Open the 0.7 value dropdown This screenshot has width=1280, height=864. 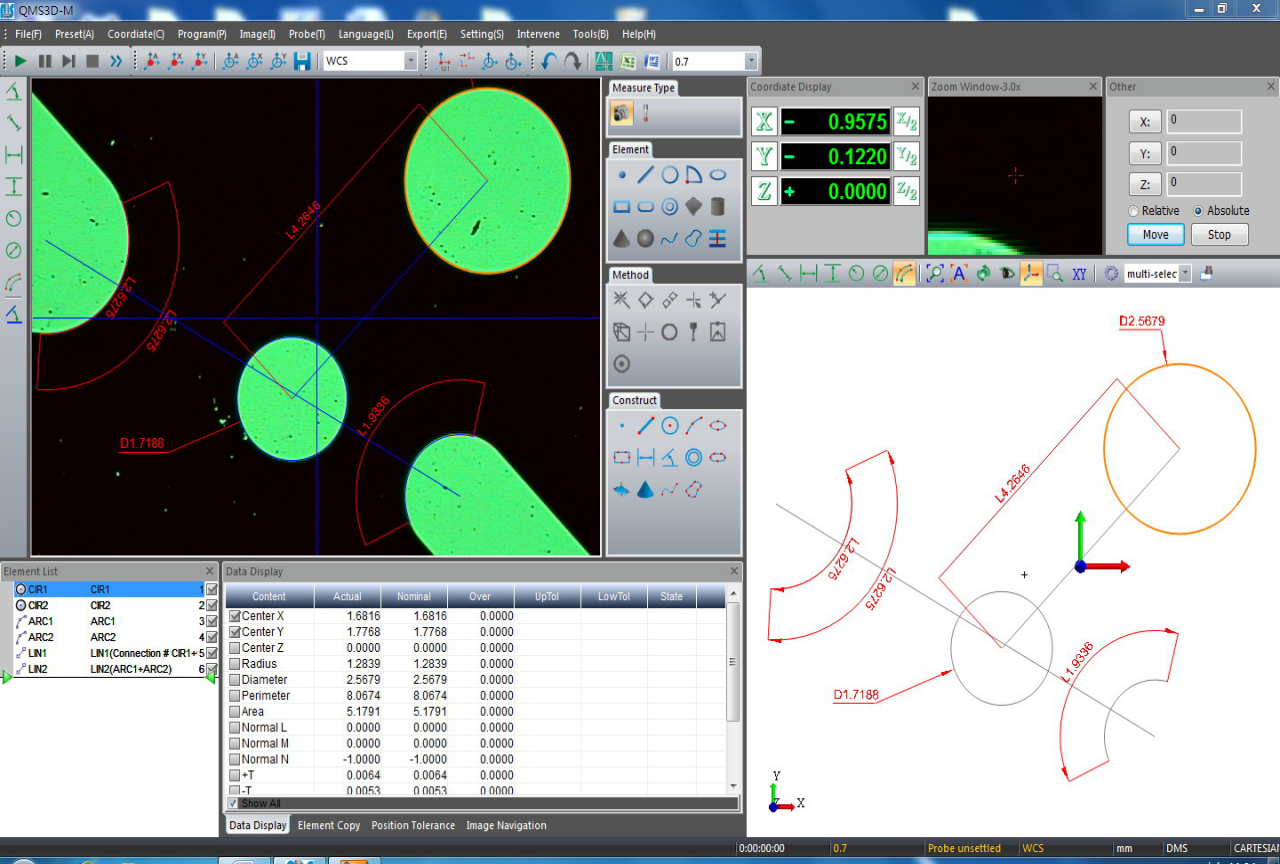pyautogui.click(x=751, y=61)
